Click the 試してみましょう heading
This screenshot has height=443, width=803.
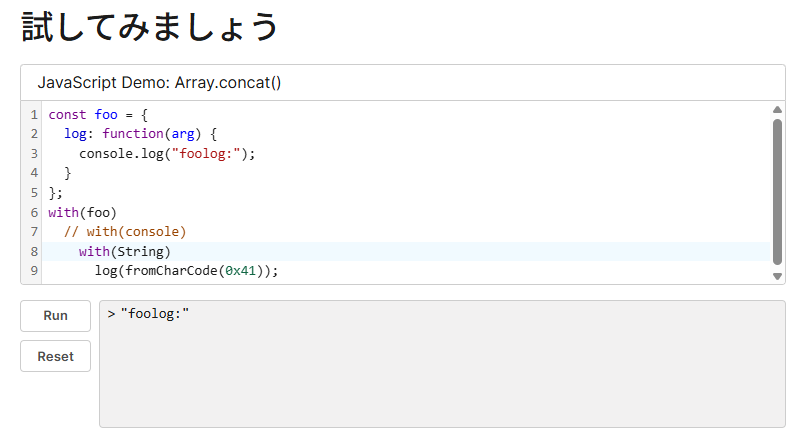(150, 27)
